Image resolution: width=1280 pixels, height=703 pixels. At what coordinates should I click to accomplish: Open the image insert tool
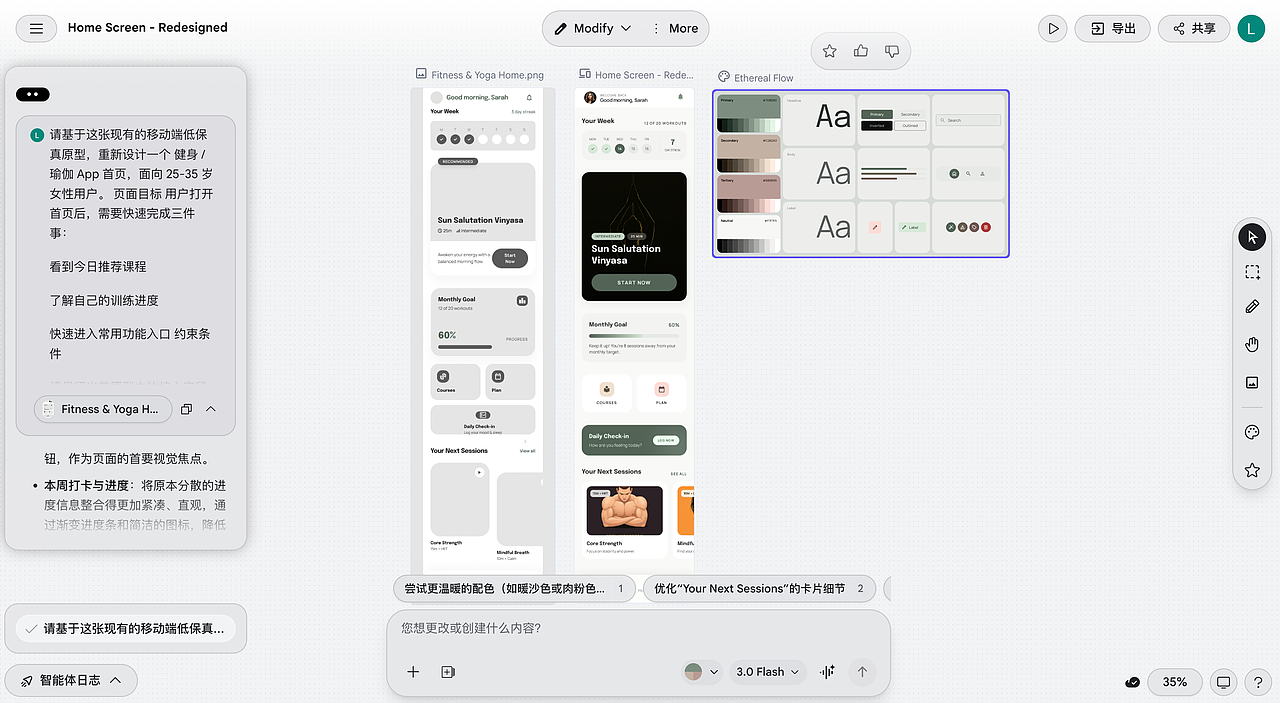(1252, 382)
